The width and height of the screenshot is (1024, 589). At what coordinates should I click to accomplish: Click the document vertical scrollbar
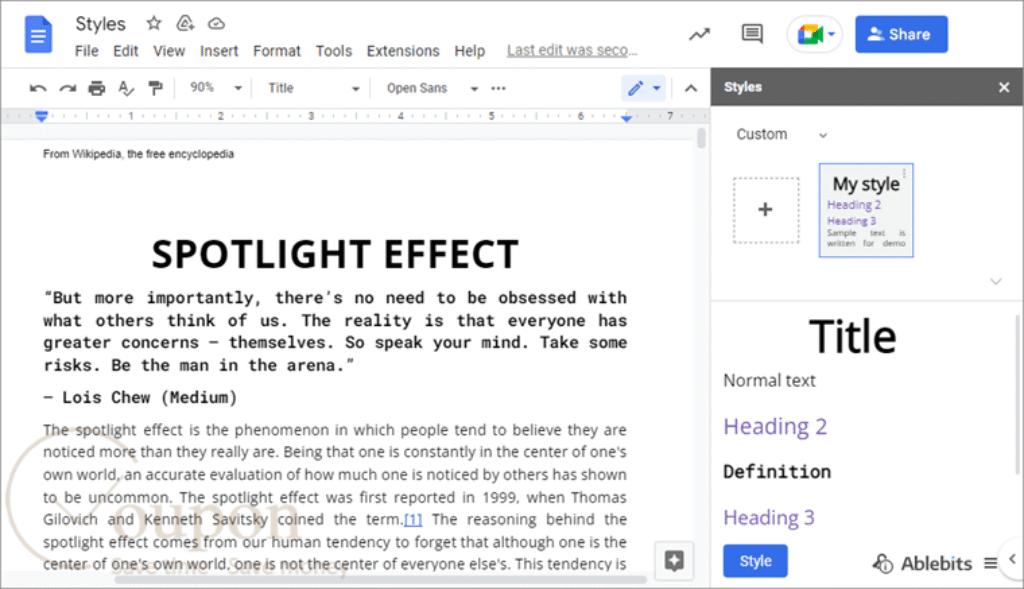click(x=701, y=138)
